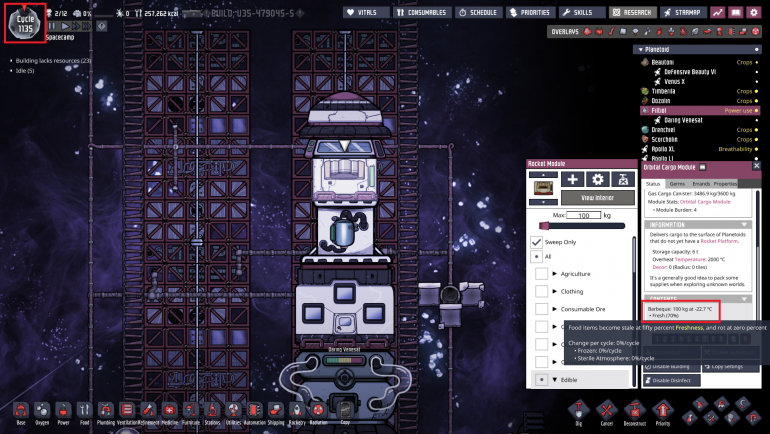Select the Cancel tool
This screenshot has width=770, height=434.
pyautogui.click(x=606, y=410)
